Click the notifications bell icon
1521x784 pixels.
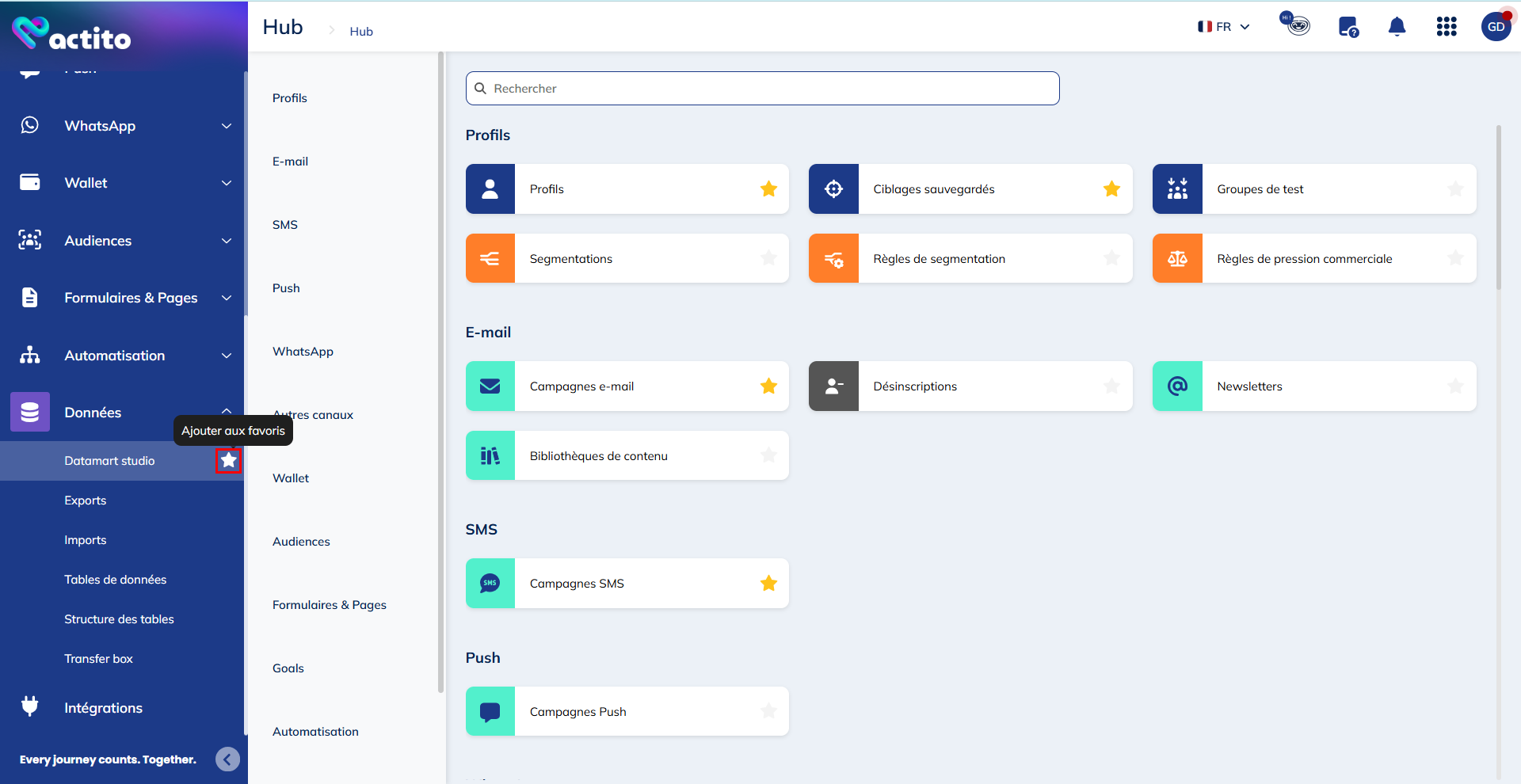pos(1397,27)
